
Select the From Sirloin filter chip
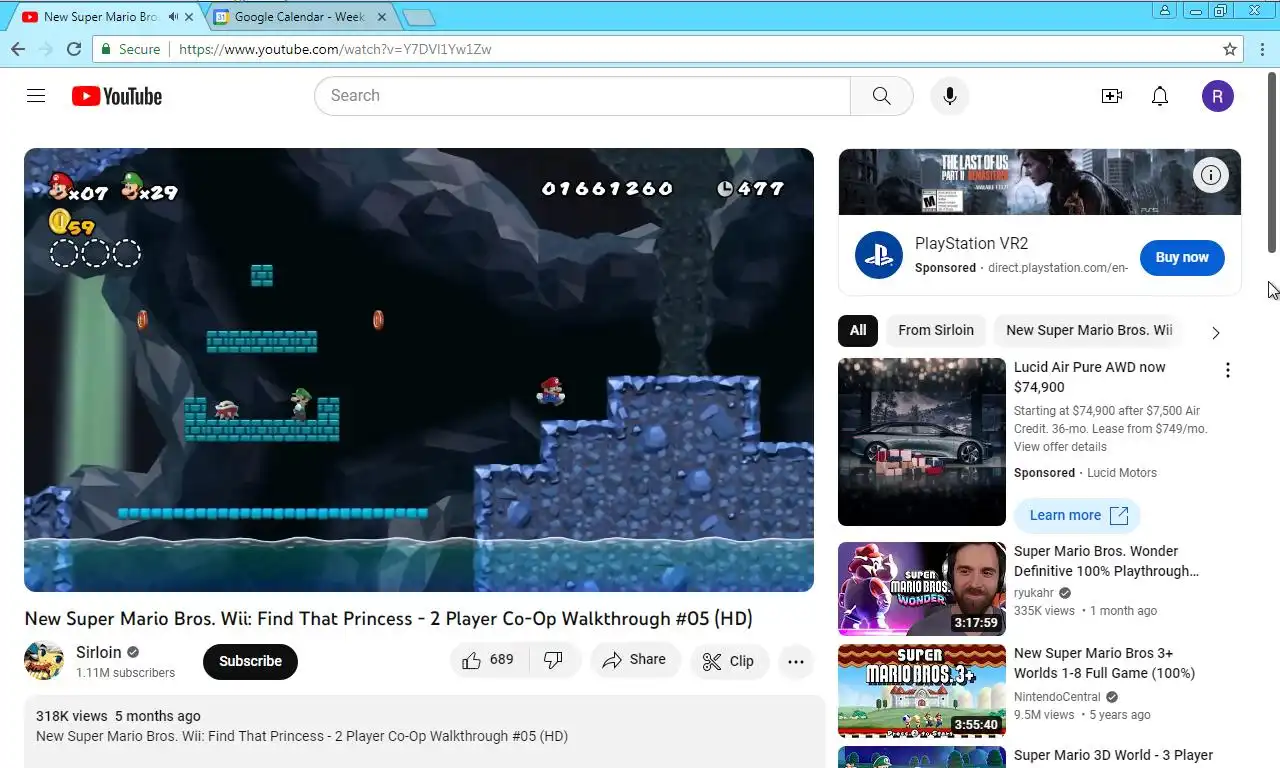pos(936,330)
